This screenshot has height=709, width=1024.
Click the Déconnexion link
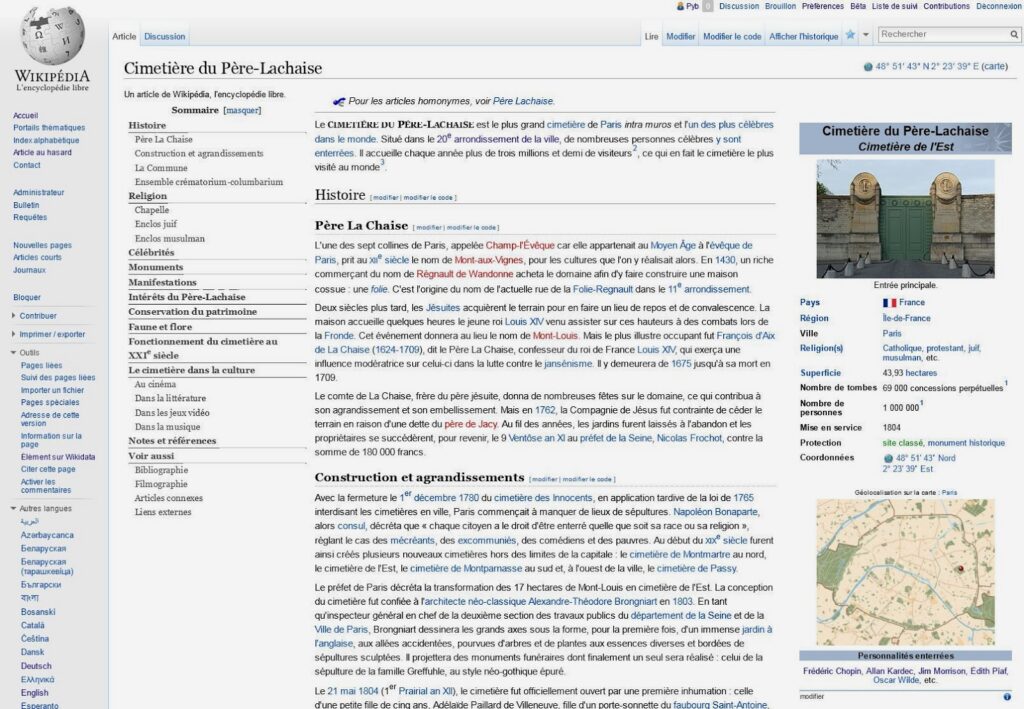click(998, 6)
